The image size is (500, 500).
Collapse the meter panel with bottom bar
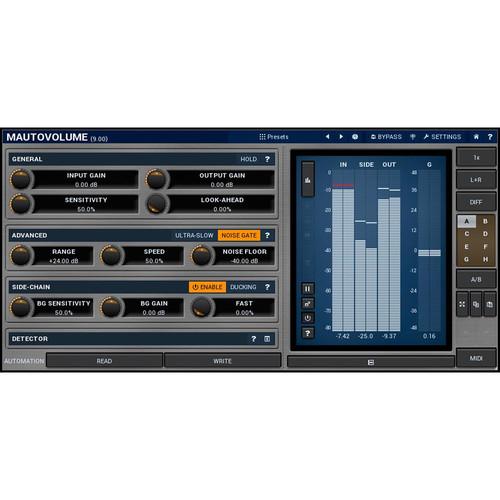tap(371, 362)
